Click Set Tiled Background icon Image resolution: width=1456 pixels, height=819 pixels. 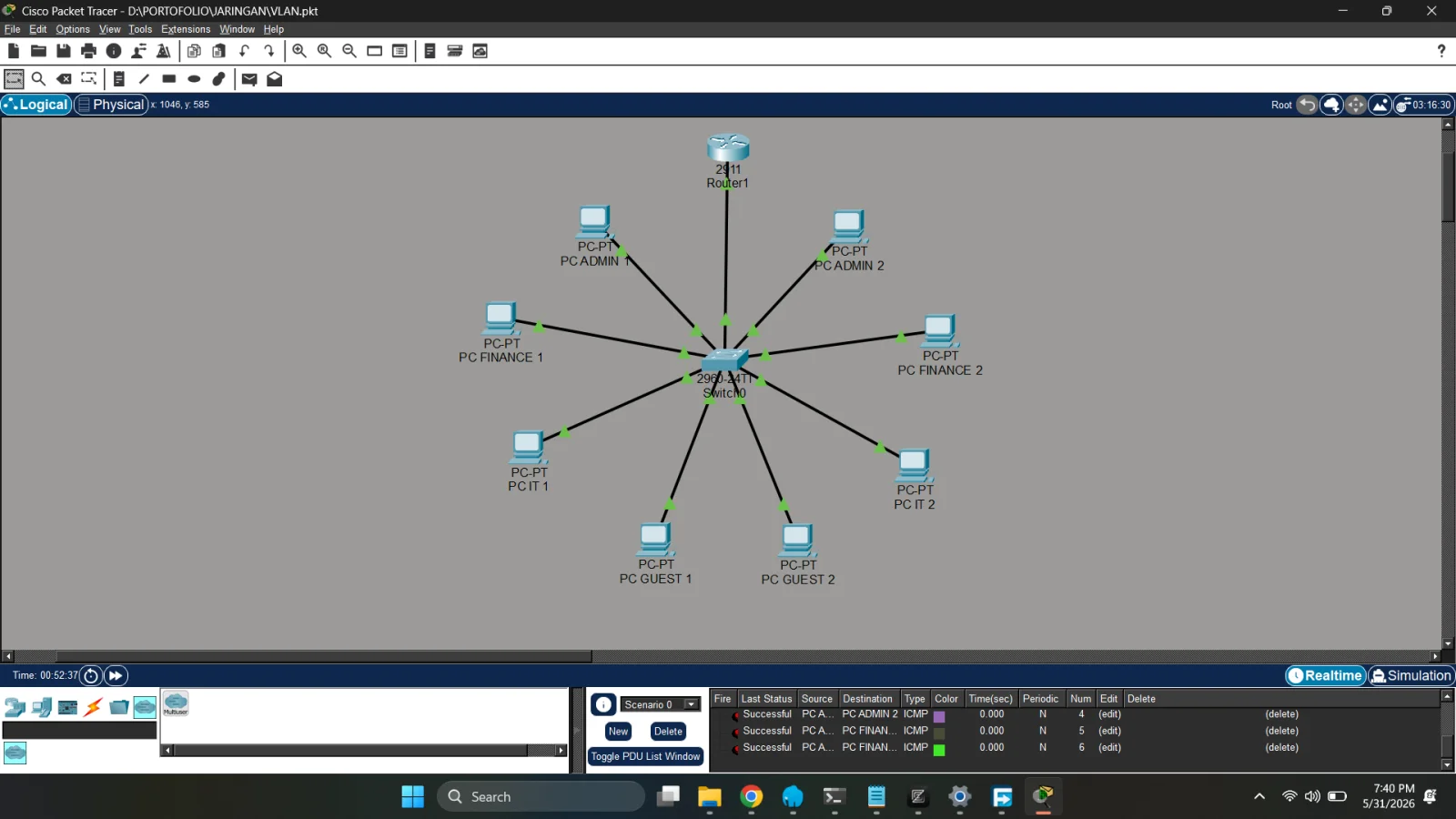click(1380, 105)
